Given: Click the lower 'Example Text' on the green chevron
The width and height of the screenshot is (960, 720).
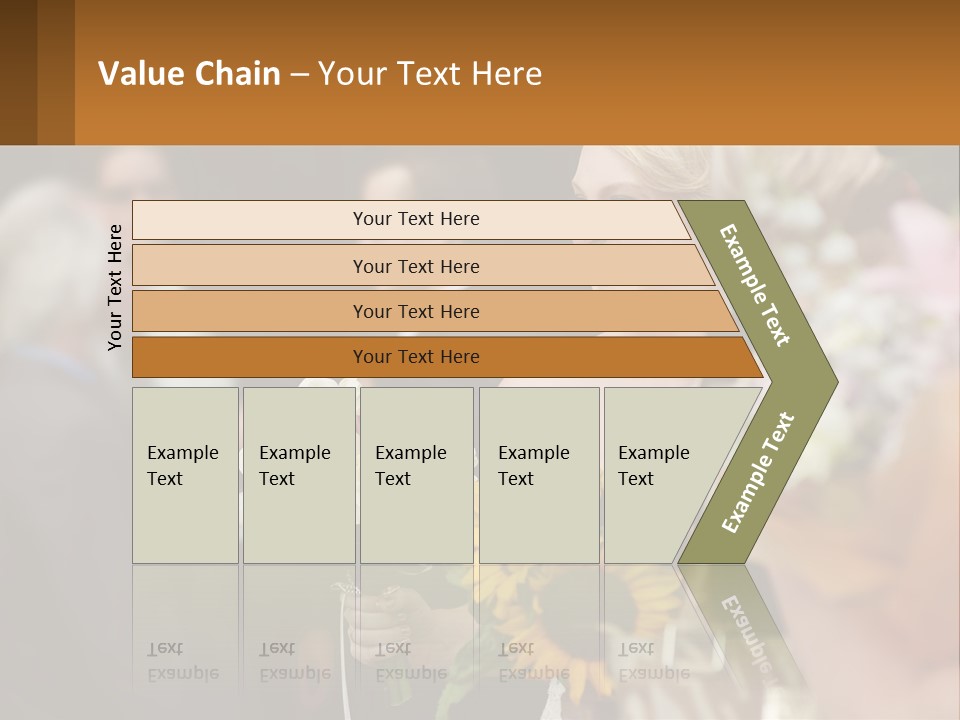Looking at the screenshot, I should coord(758,472).
